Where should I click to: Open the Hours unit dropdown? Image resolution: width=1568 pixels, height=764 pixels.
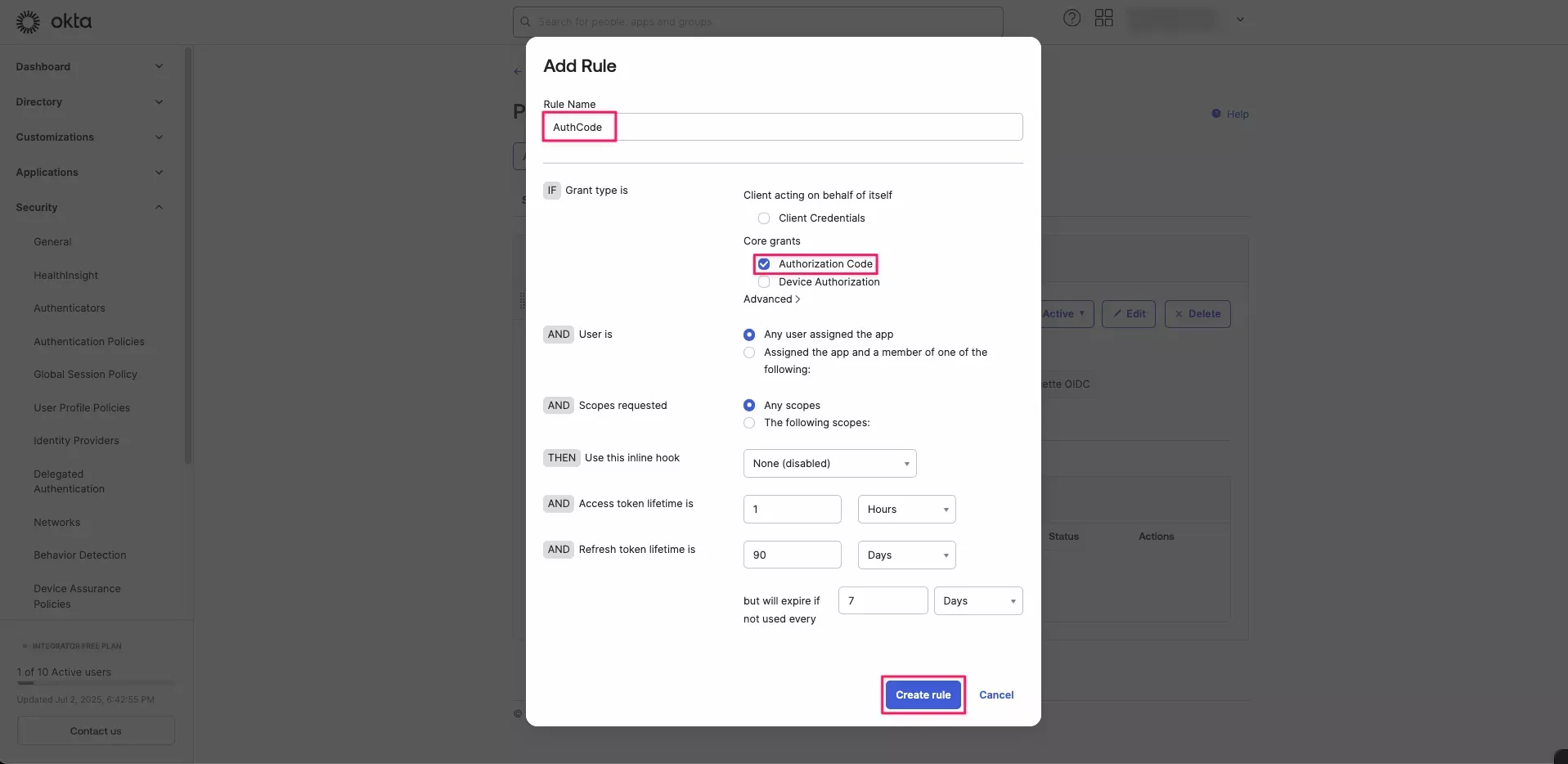coord(905,509)
